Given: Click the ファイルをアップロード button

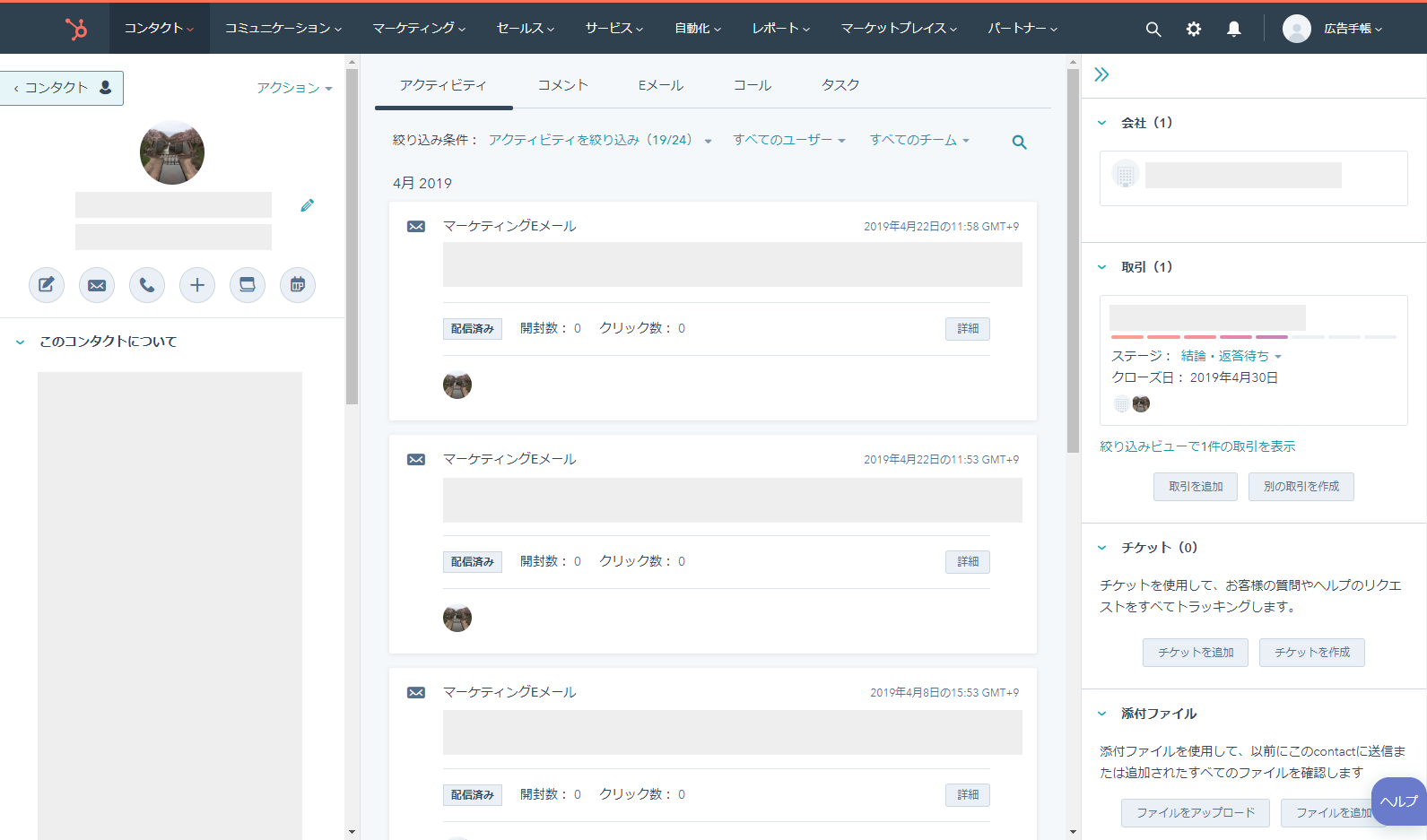Looking at the screenshot, I should pyautogui.click(x=1196, y=813).
